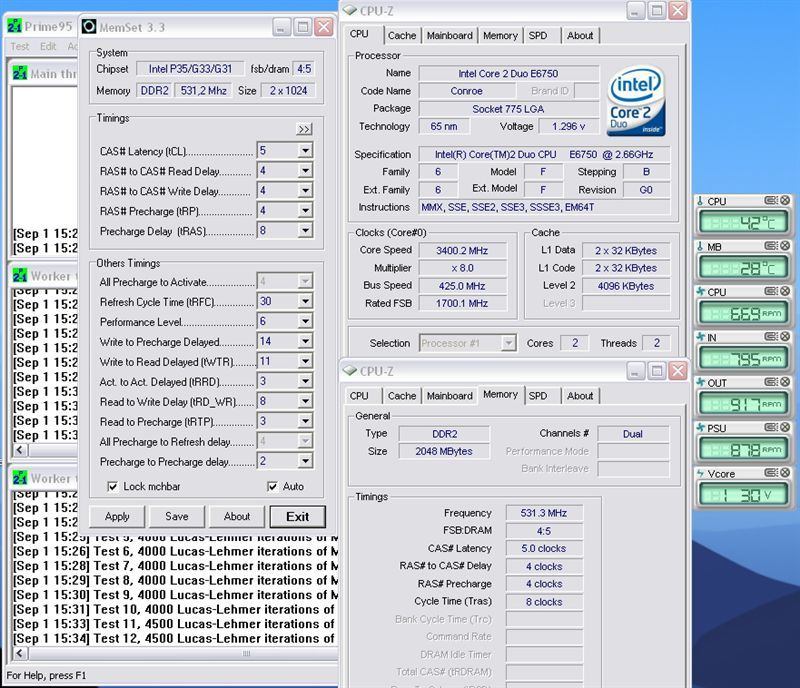
Task: Open Refresh Cycle Time (tRFC) dropdown
Action: [305, 301]
